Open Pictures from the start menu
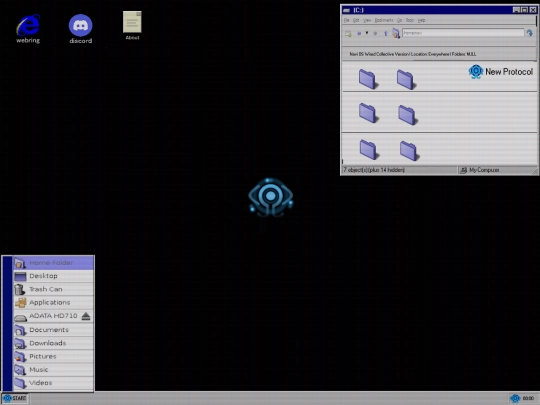 (53, 356)
